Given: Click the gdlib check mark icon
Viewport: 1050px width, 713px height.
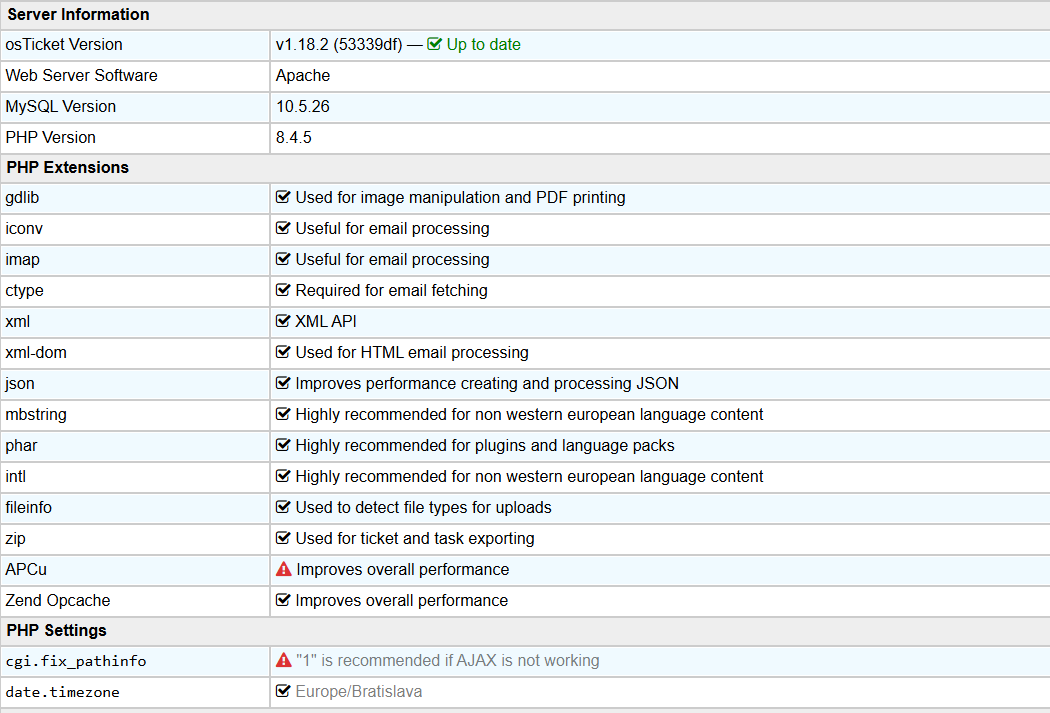Looking at the screenshot, I should 284,197.
